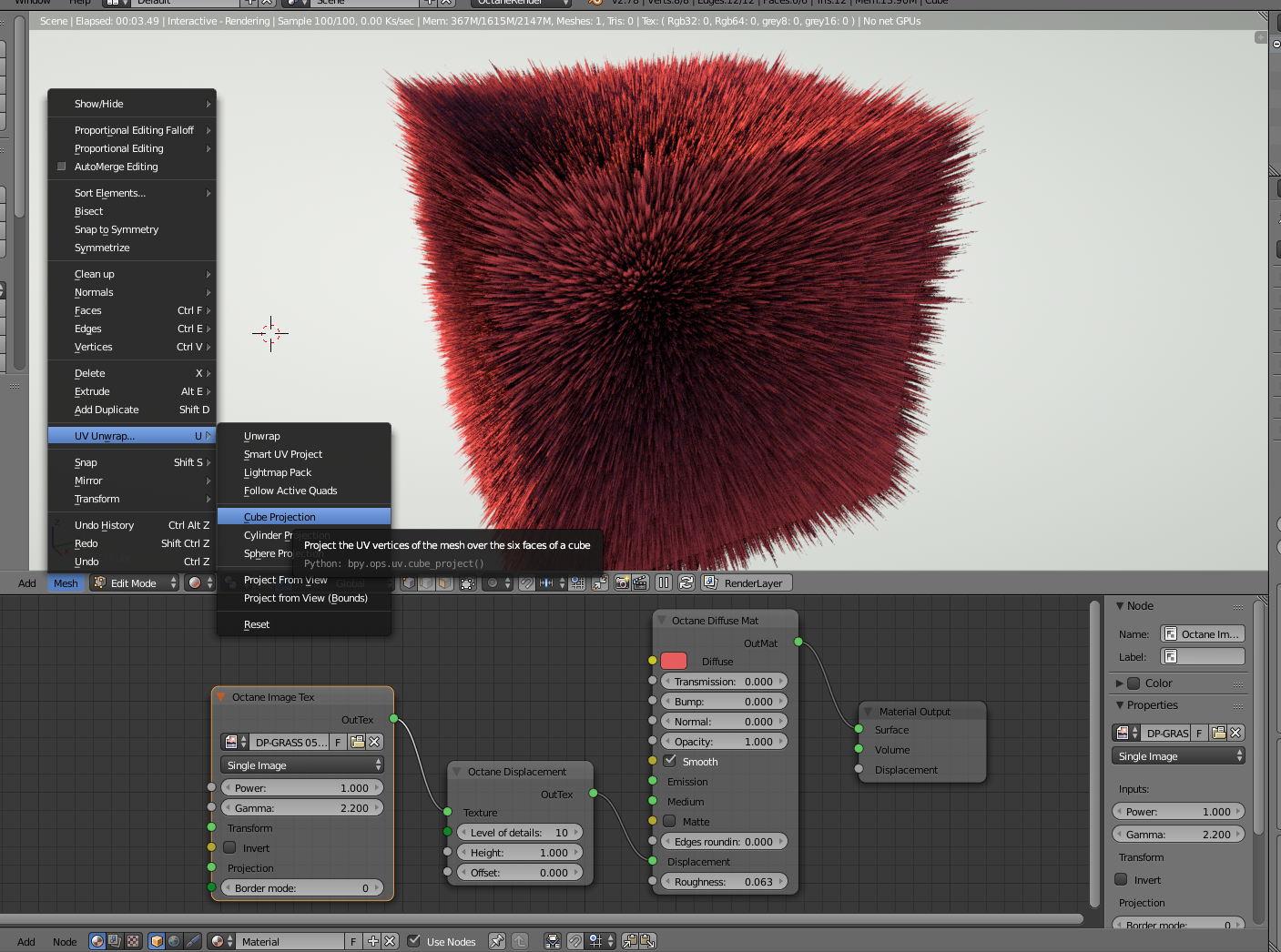Click the pin node tree icon

(x=496, y=941)
